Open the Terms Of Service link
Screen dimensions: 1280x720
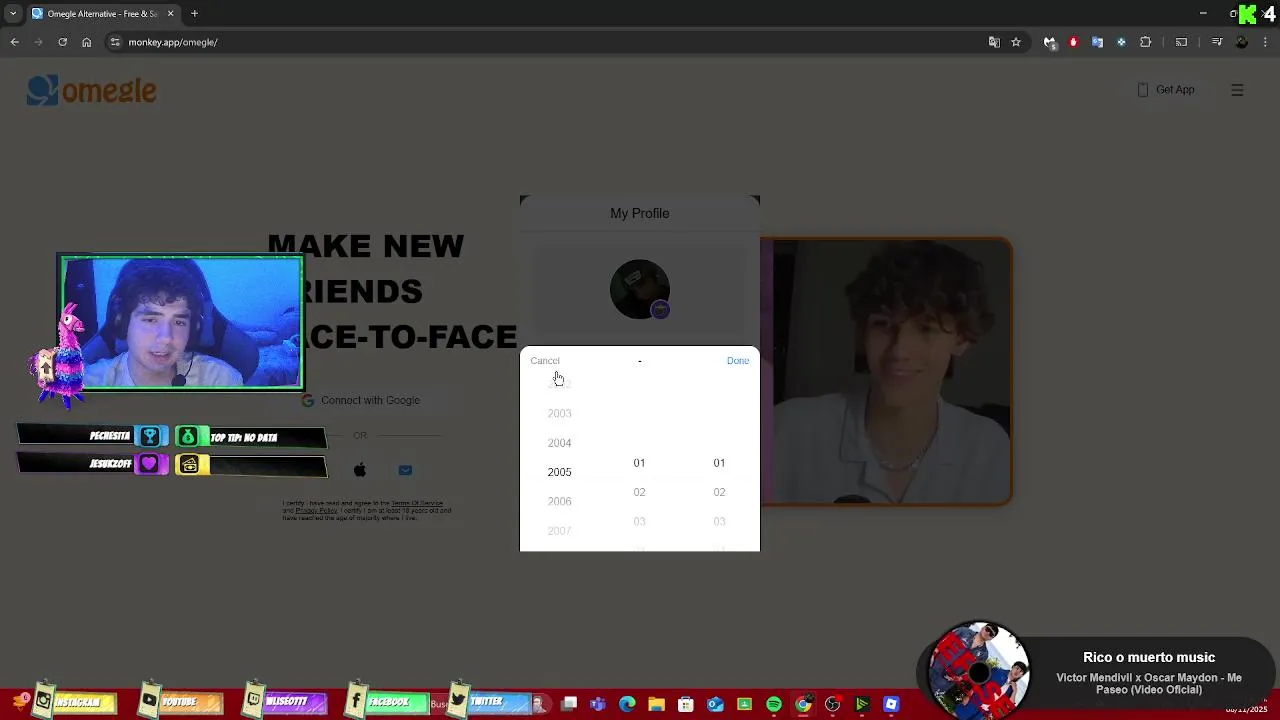click(x=417, y=503)
